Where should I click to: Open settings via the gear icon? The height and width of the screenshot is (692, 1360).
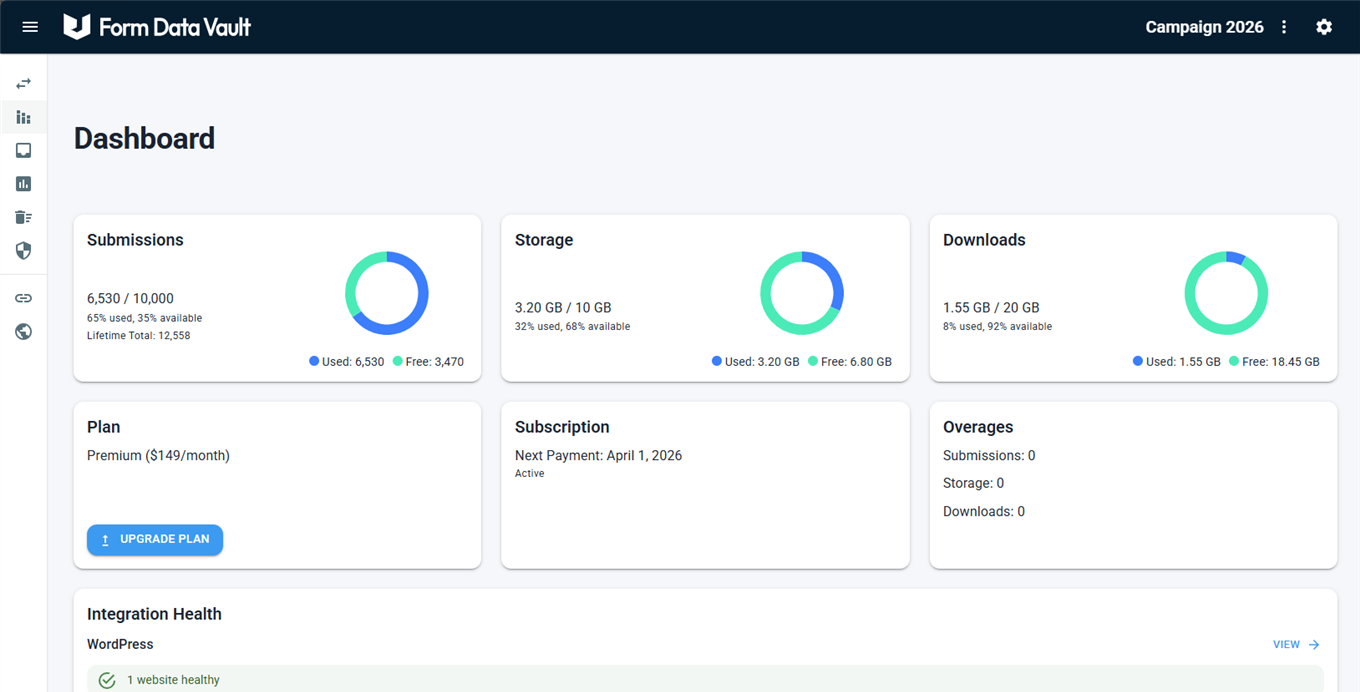1324,27
